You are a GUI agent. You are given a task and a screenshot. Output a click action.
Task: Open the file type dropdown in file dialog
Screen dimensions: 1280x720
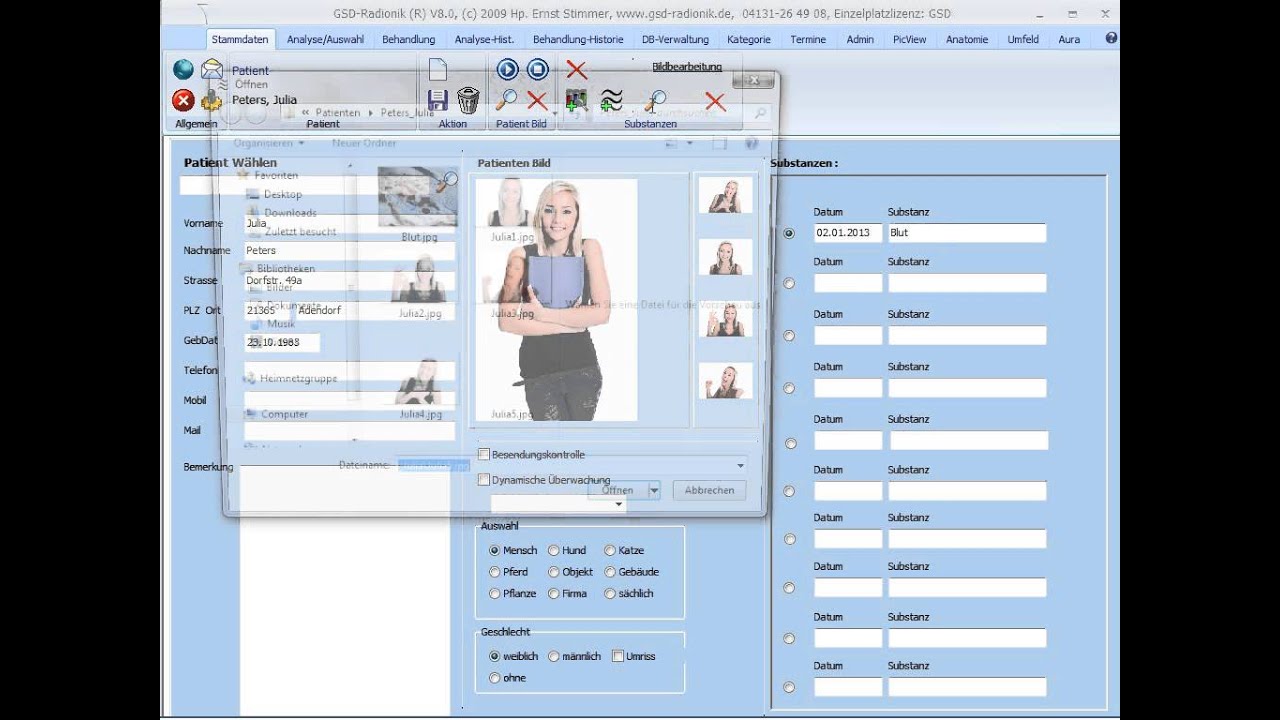[x=741, y=465]
